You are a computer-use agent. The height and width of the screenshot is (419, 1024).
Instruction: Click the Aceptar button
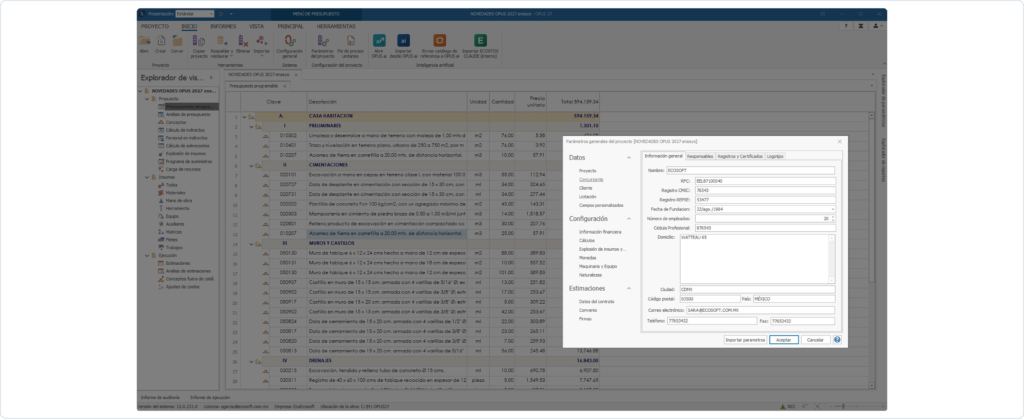(x=784, y=340)
